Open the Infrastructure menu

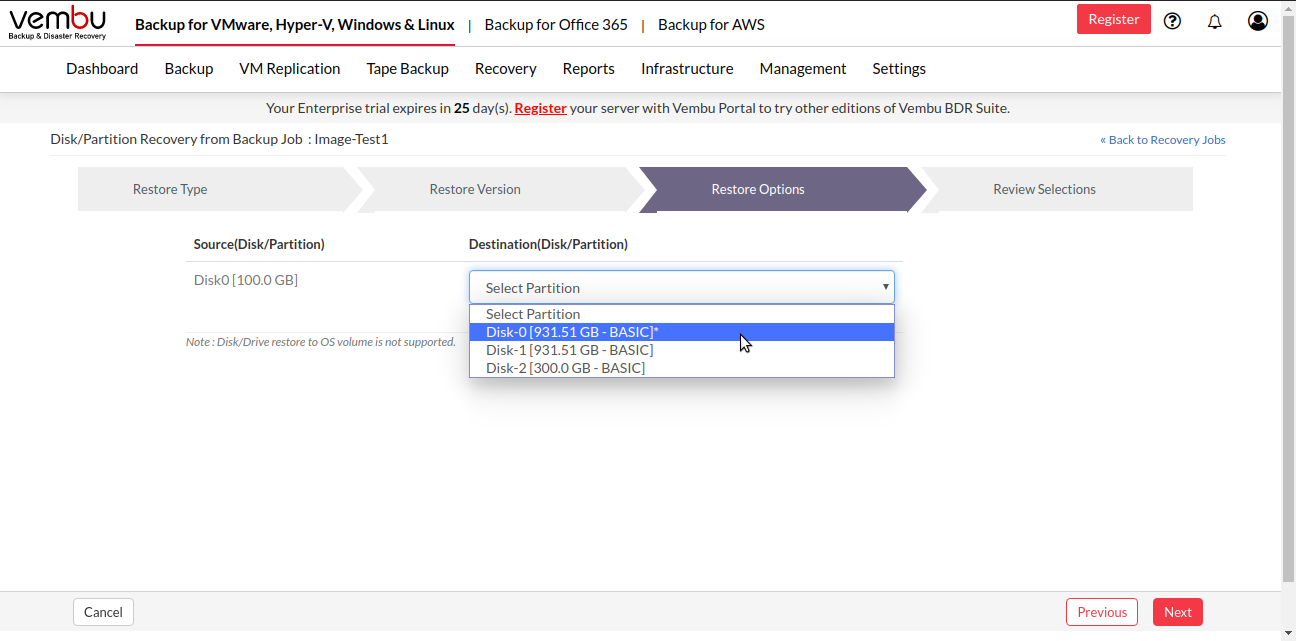point(687,68)
